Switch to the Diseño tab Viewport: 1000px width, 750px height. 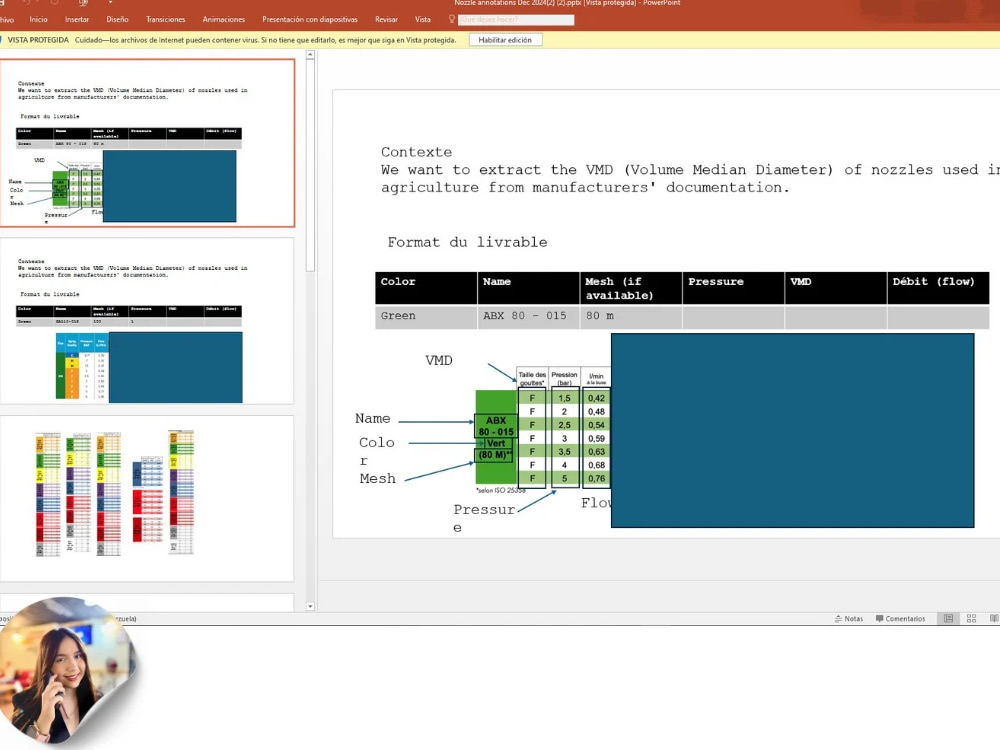click(x=117, y=19)
